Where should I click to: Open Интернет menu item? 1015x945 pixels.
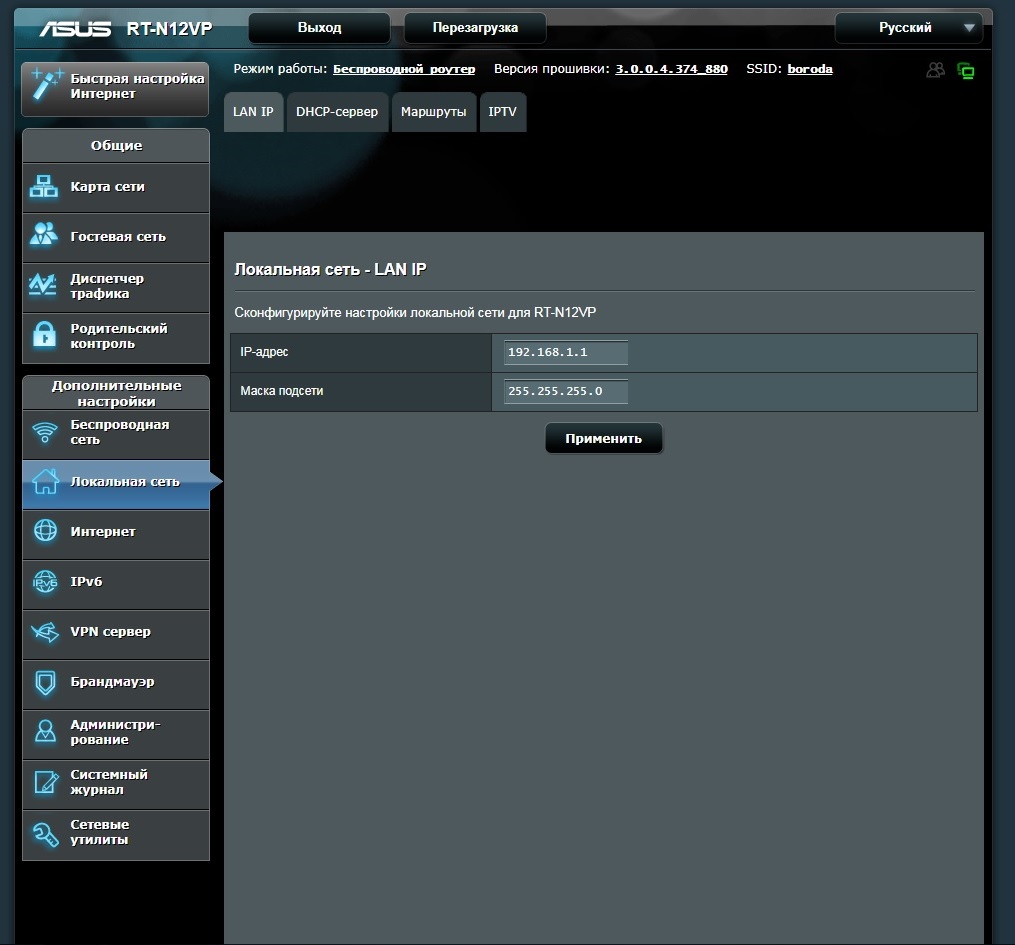(116, 534)
